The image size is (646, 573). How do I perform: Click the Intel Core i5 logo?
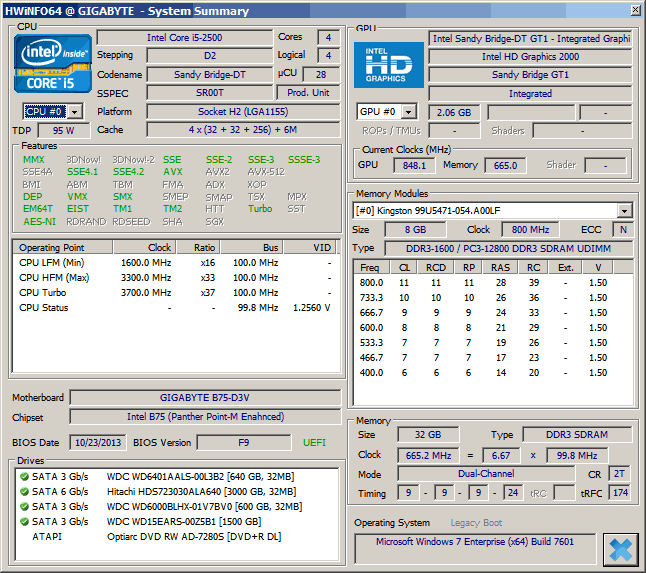pos(53,64)
